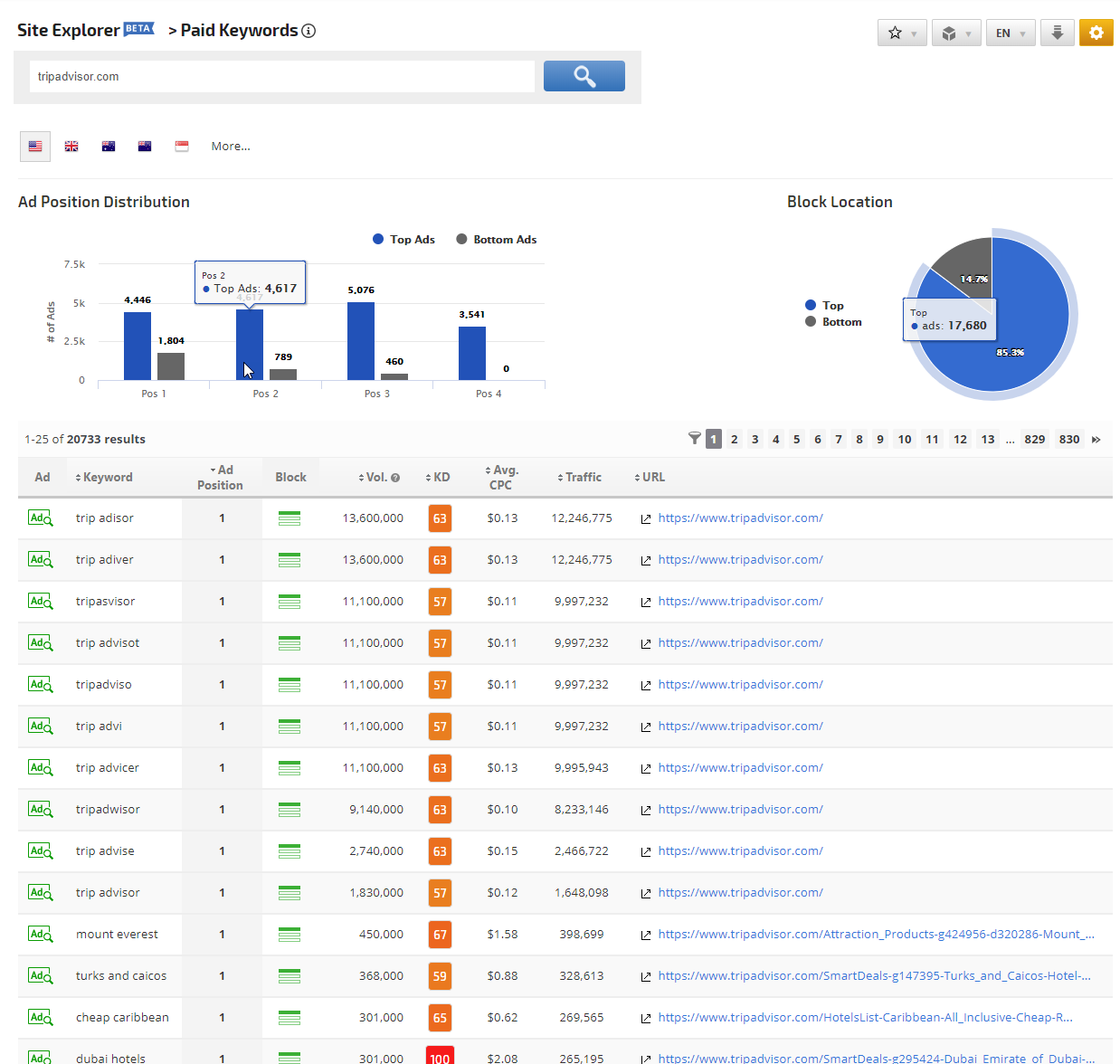Expand the star favorites dropdown
This screenshot has height=1064, width=1120.
click(x=902, y=33)
